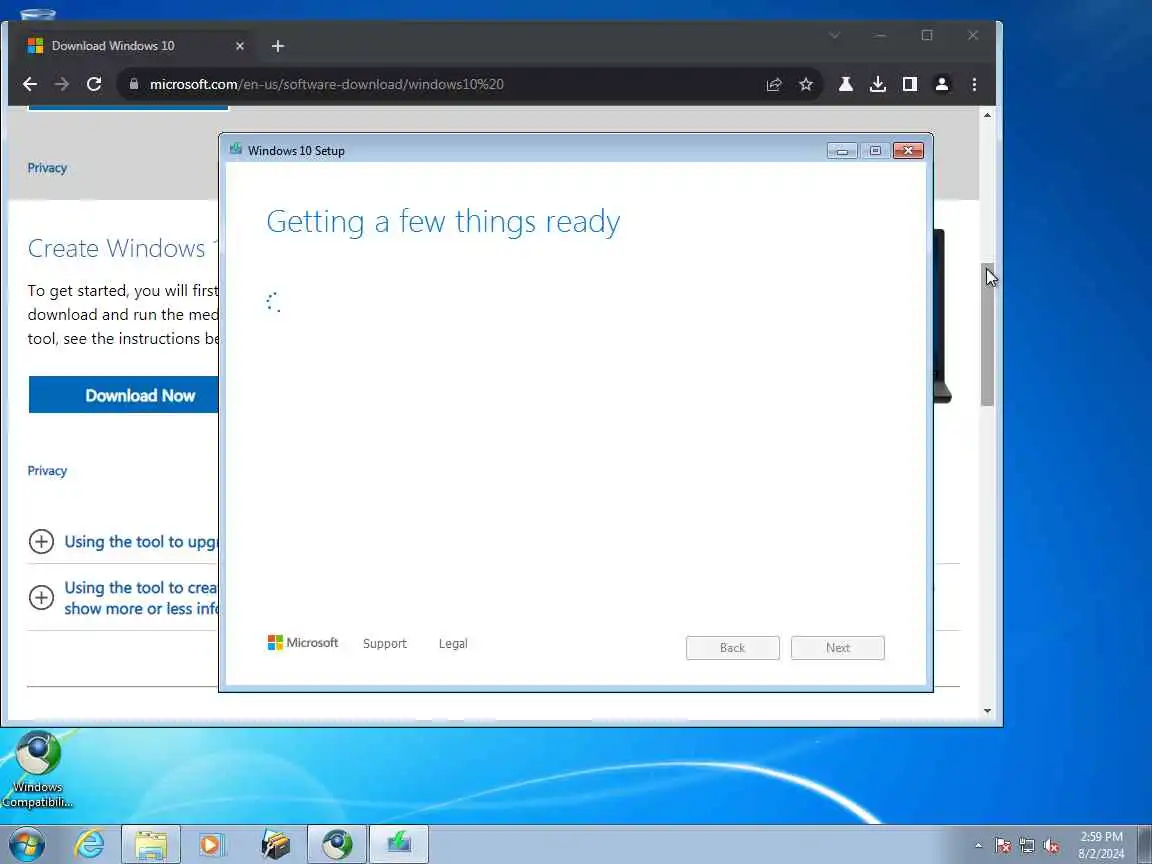Open the Windows Compatibility desktop shortcut
The height and width of the screenshot is (864, 1152).
37,769
